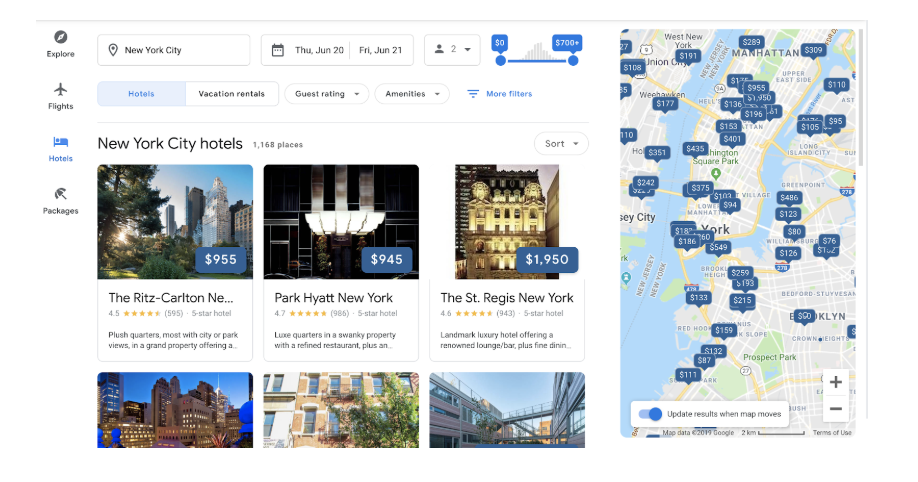Click the Thu, Jun 20 check-in date

[319, 50]
